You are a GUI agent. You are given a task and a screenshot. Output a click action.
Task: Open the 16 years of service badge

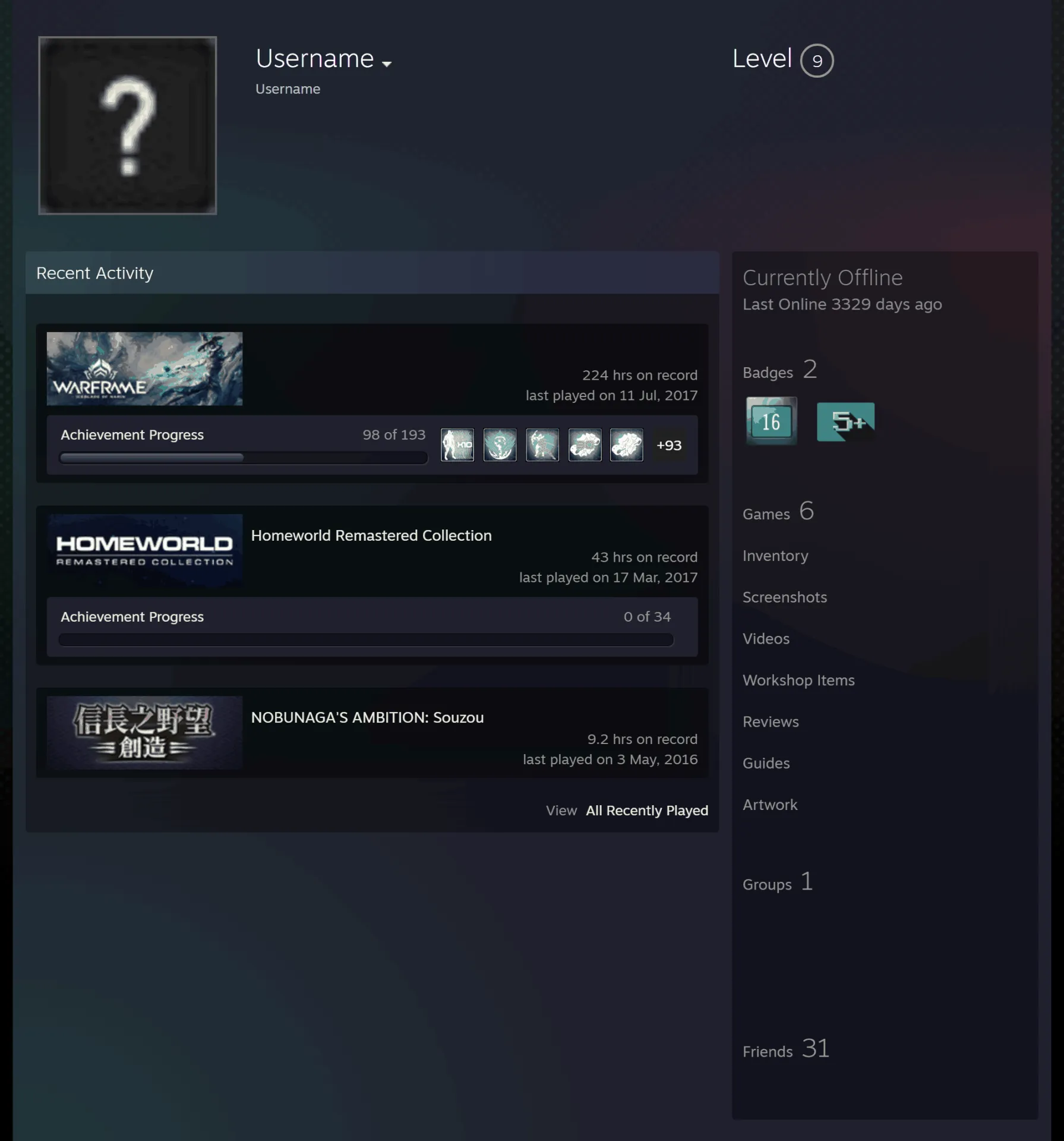[771, 421]
